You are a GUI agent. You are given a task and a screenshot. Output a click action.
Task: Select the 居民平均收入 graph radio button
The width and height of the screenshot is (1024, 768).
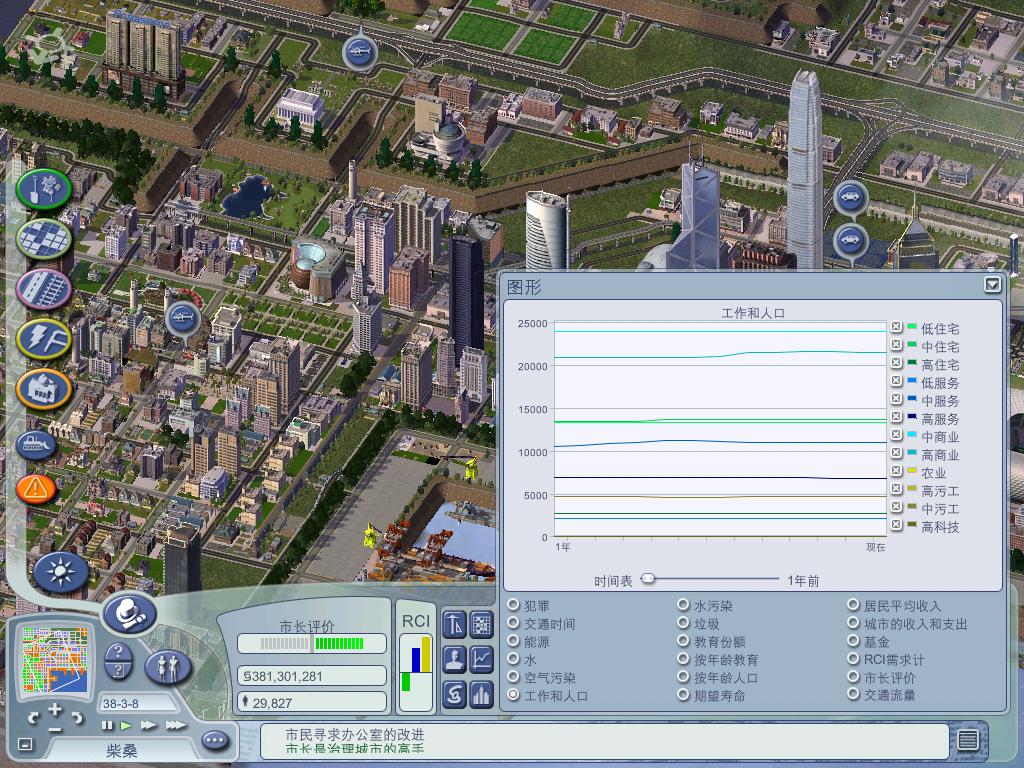click(853, 605)
